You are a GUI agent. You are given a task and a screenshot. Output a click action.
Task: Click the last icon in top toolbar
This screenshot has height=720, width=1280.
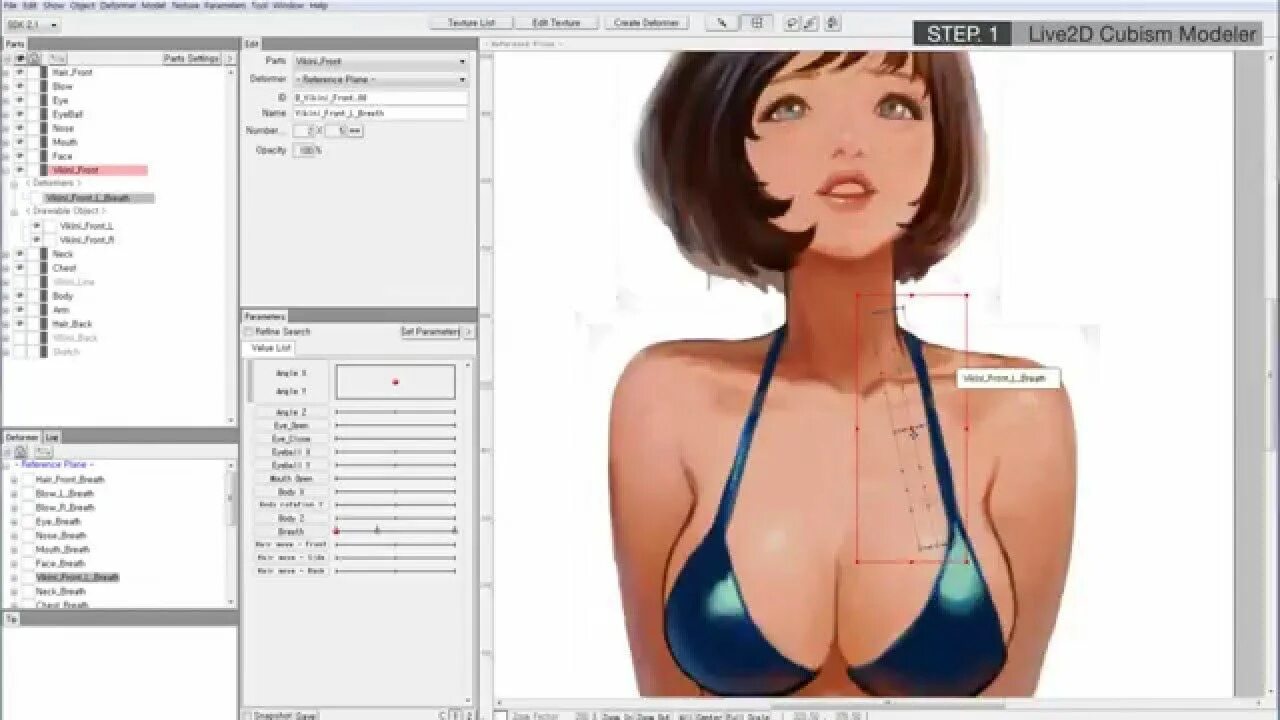coord(832,22)
